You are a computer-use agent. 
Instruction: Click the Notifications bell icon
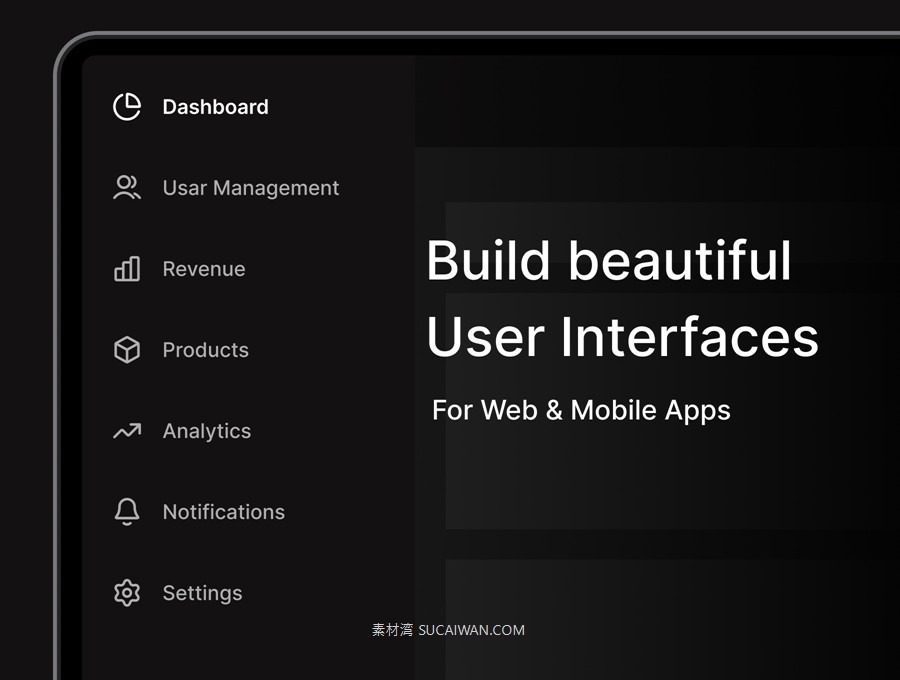tap(127, 512)
